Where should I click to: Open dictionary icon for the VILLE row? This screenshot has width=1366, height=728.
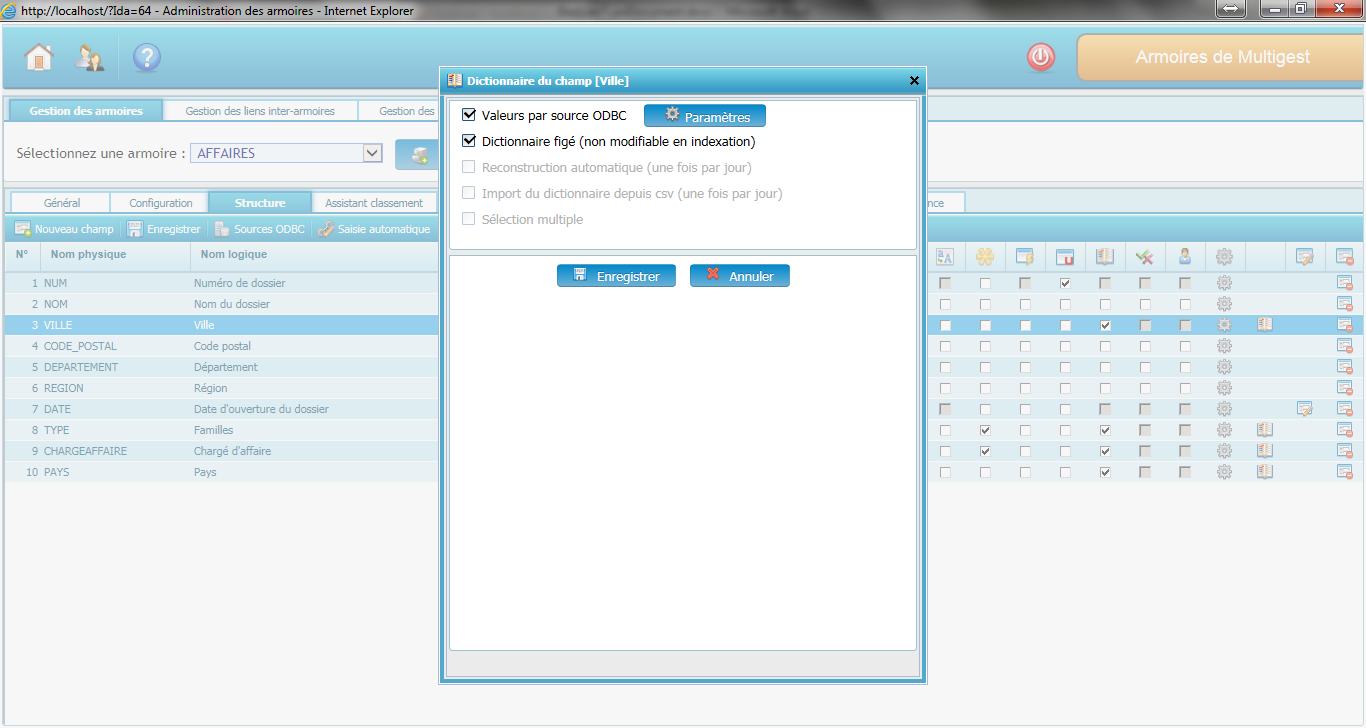point(1265,325)
